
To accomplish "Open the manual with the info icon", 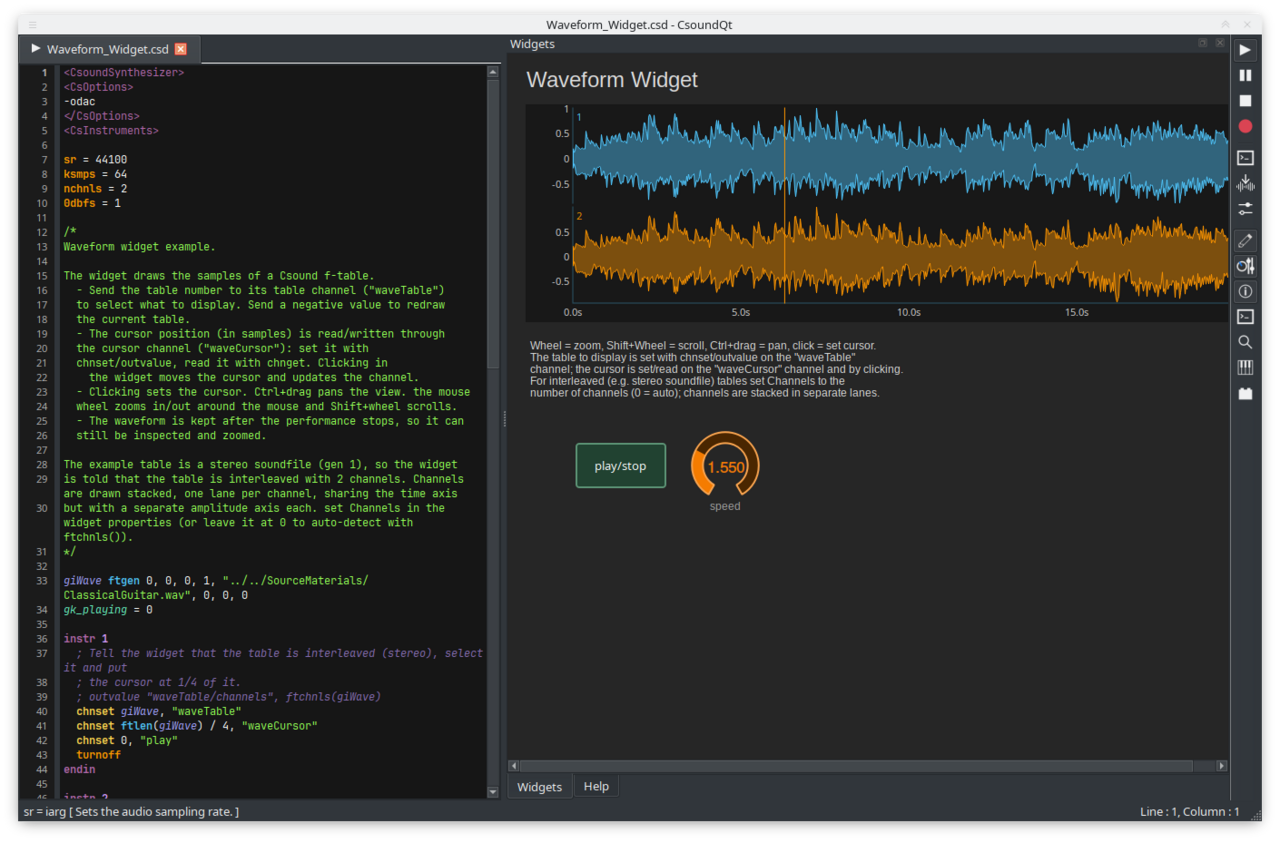I will click(x=1245, y=292).
